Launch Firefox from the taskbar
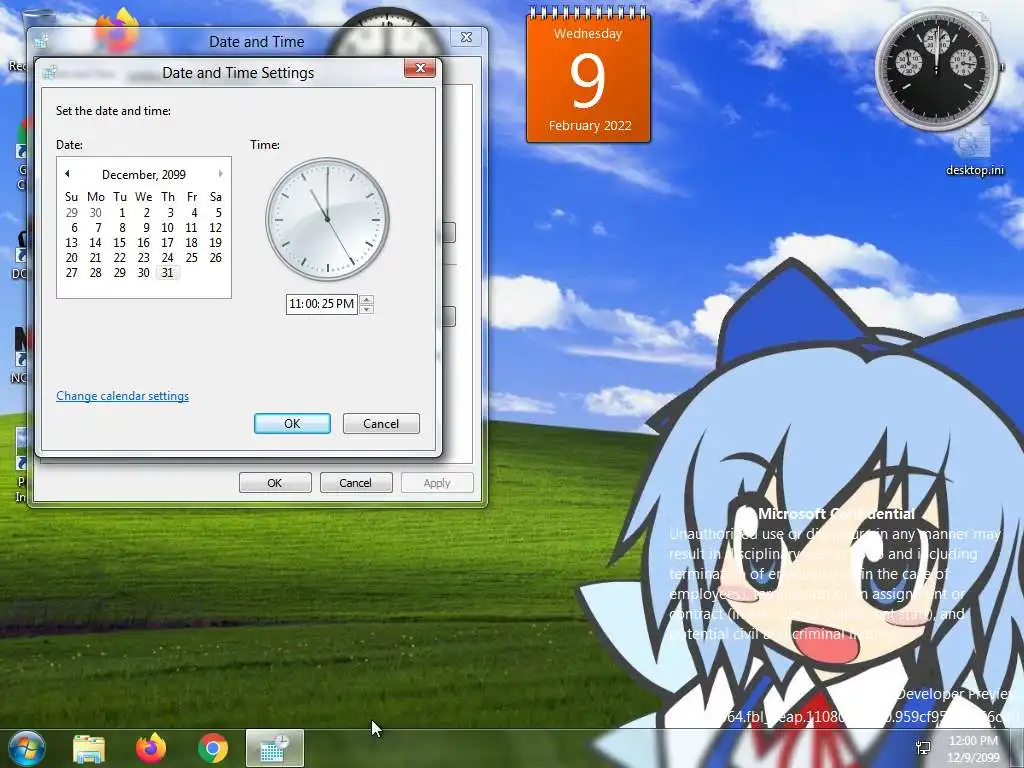Screen dimensions: 1024x768 (x=151, y=748)
